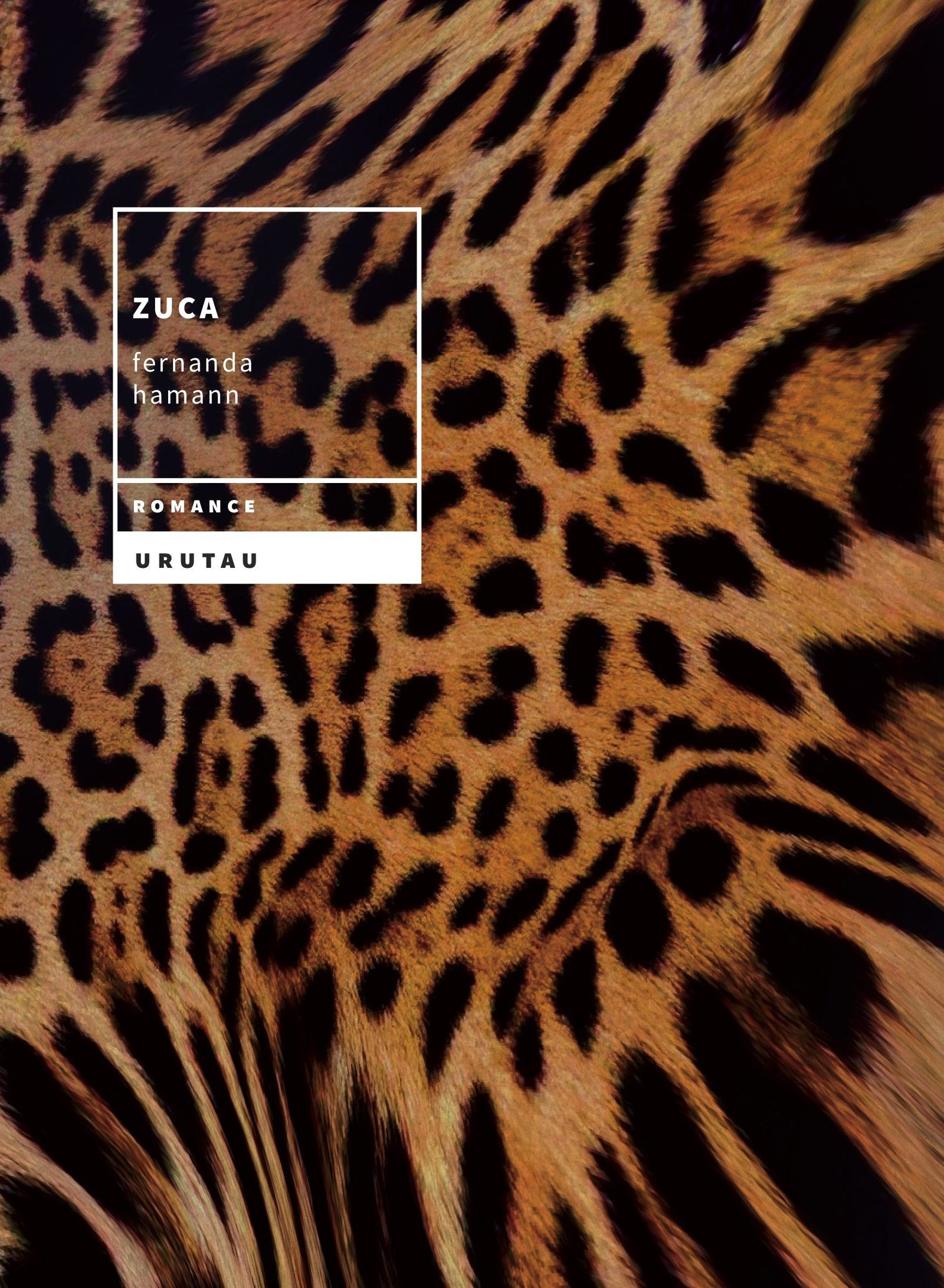Click the book title "ZUCA"
Screen dimensions: 944x1288
[x=176, y=310]
